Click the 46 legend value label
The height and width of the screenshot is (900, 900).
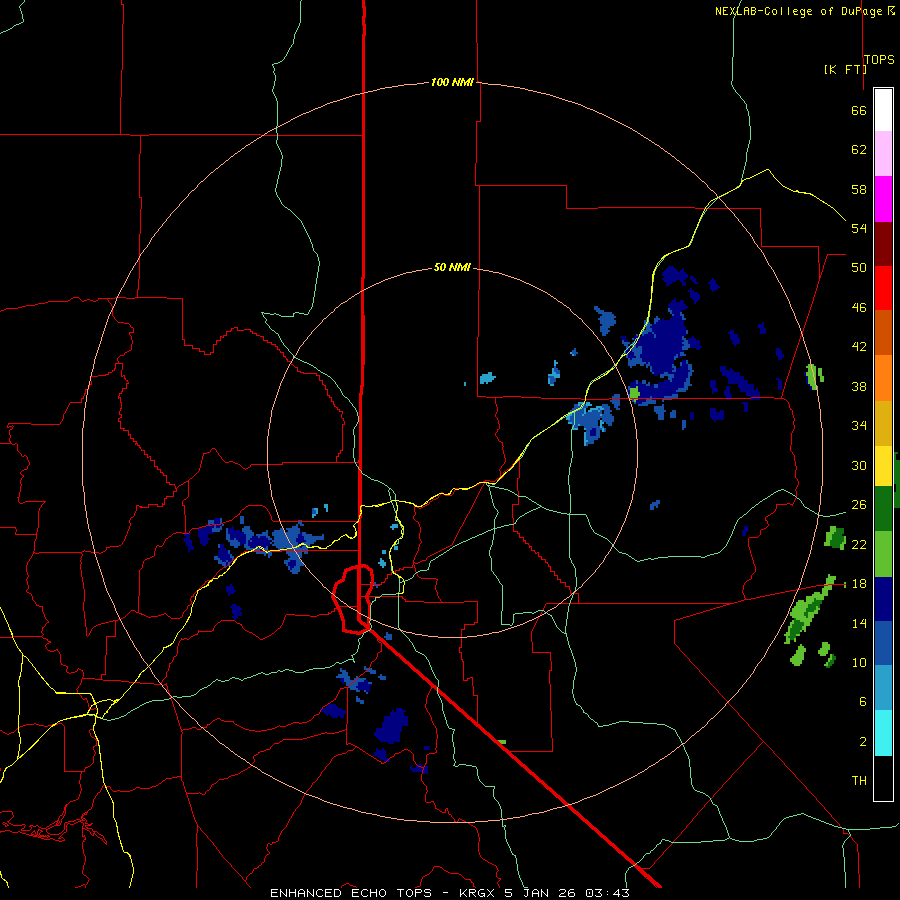click(x=859, y=308)
